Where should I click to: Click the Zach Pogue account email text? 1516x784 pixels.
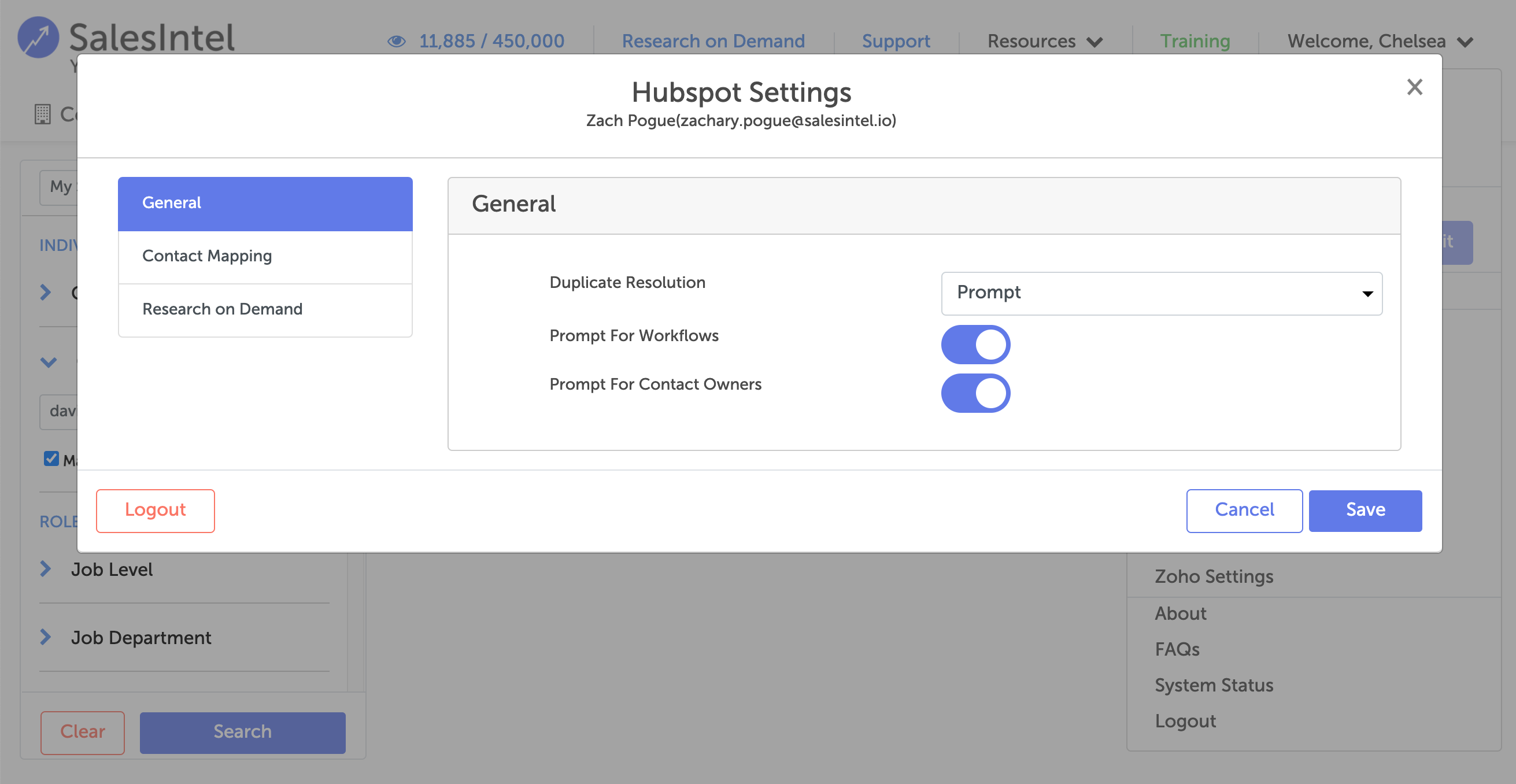(741, 121)
